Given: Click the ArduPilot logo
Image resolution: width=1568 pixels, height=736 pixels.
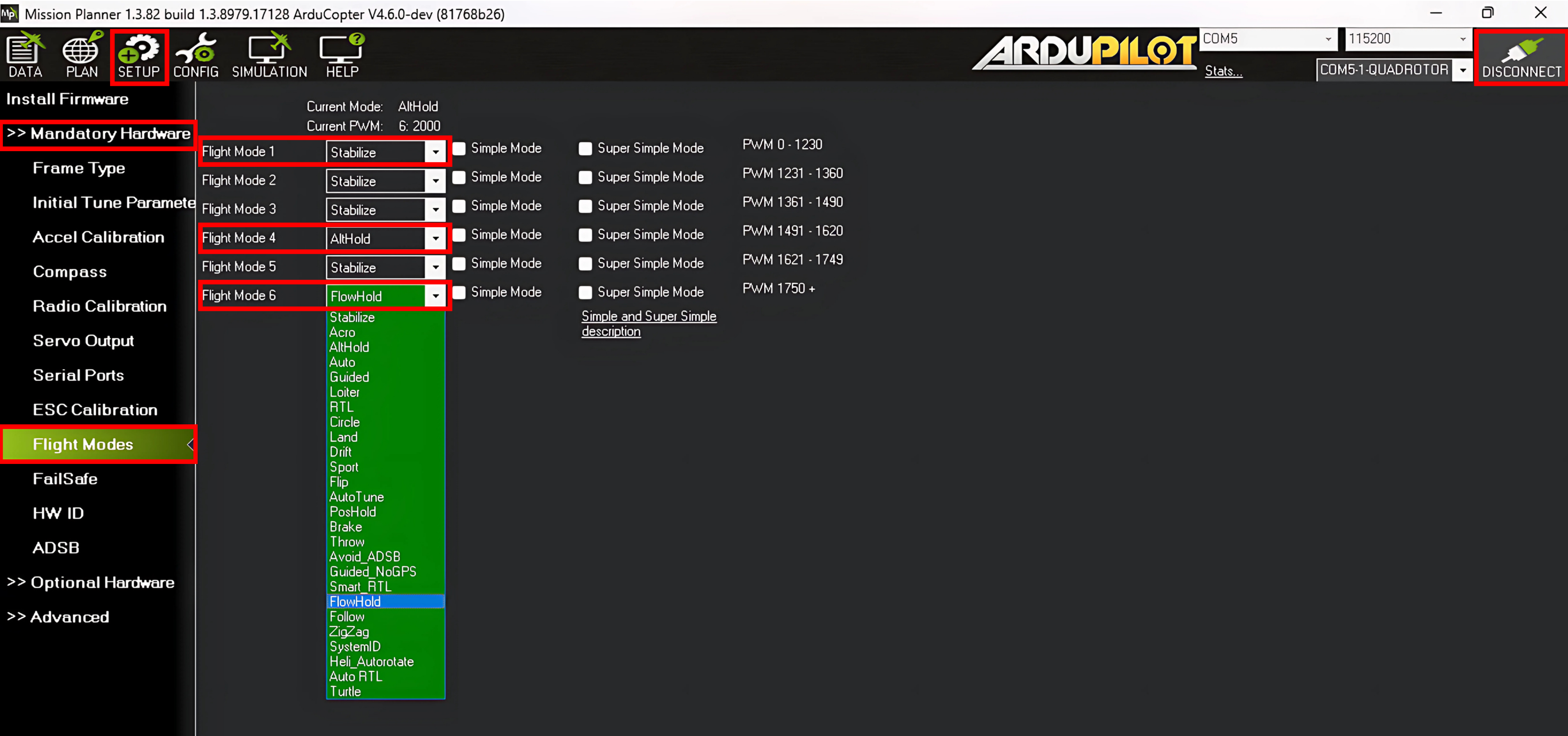Looking at the screenshot, I should click(x=1085, y=52).
